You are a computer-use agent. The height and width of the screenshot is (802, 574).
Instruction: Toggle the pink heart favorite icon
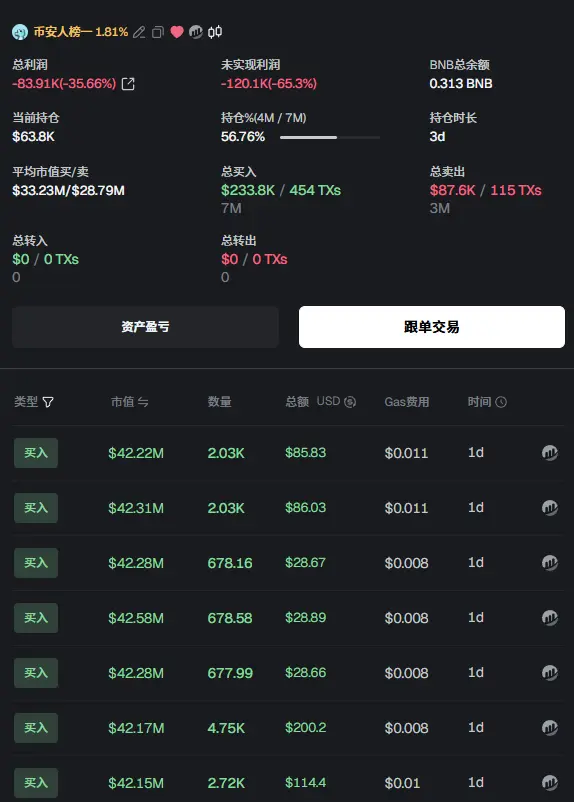tap(176, 32)
